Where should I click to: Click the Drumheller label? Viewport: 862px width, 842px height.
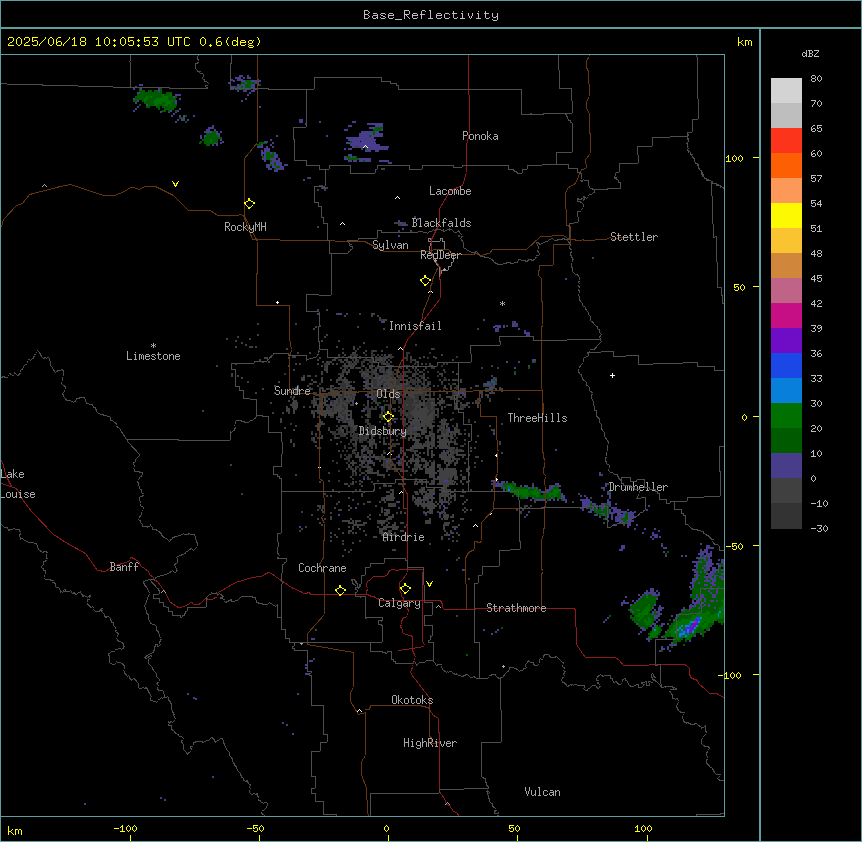[638, 487]
